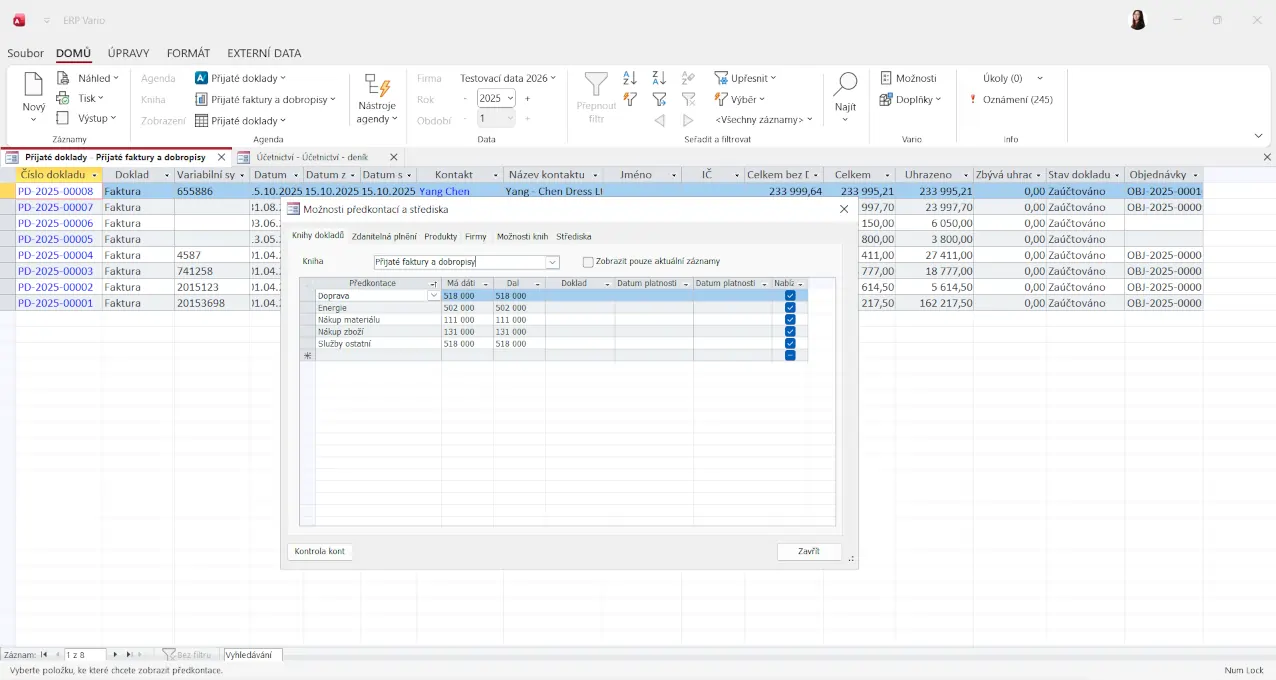Screen dimensions: 1276x680
Task: Switch to Zdanitelná plnění tab
Action: (x=384, y=237)
